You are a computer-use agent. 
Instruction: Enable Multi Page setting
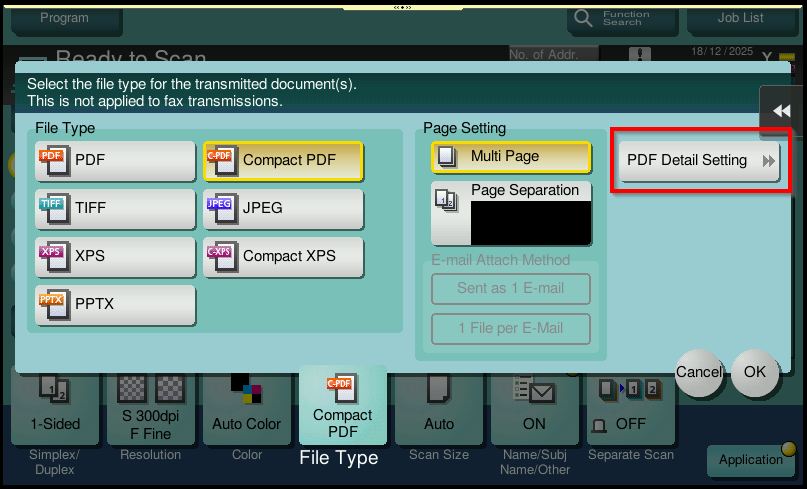pos(511,157)
